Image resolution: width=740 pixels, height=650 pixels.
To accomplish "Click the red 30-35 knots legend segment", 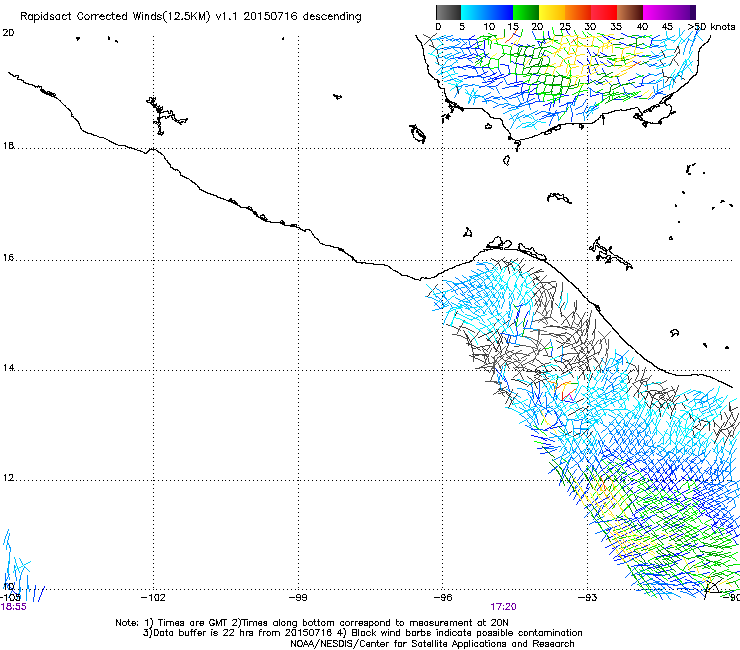I will coord(604,12).
